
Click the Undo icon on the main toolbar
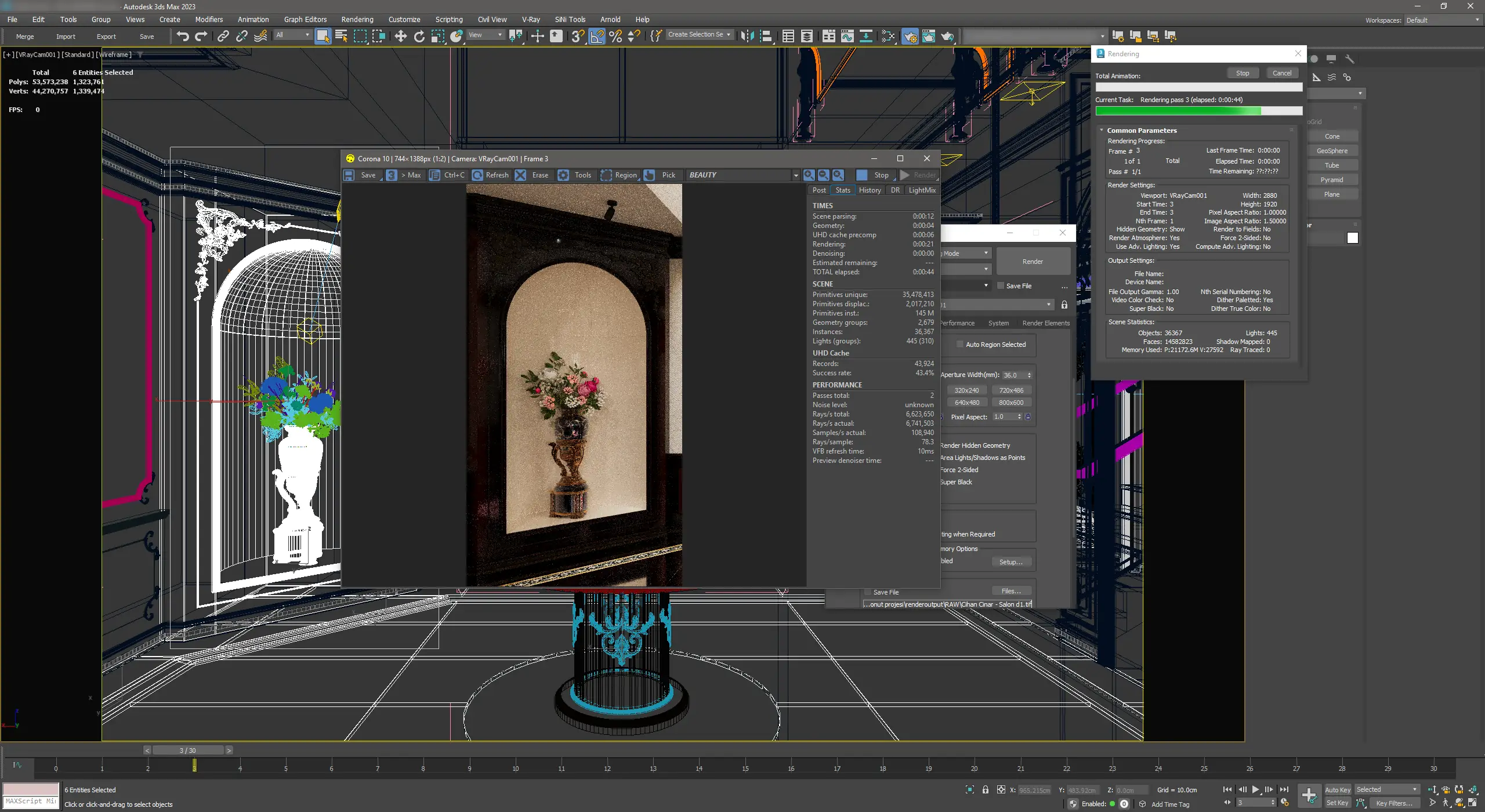point(183,36)
